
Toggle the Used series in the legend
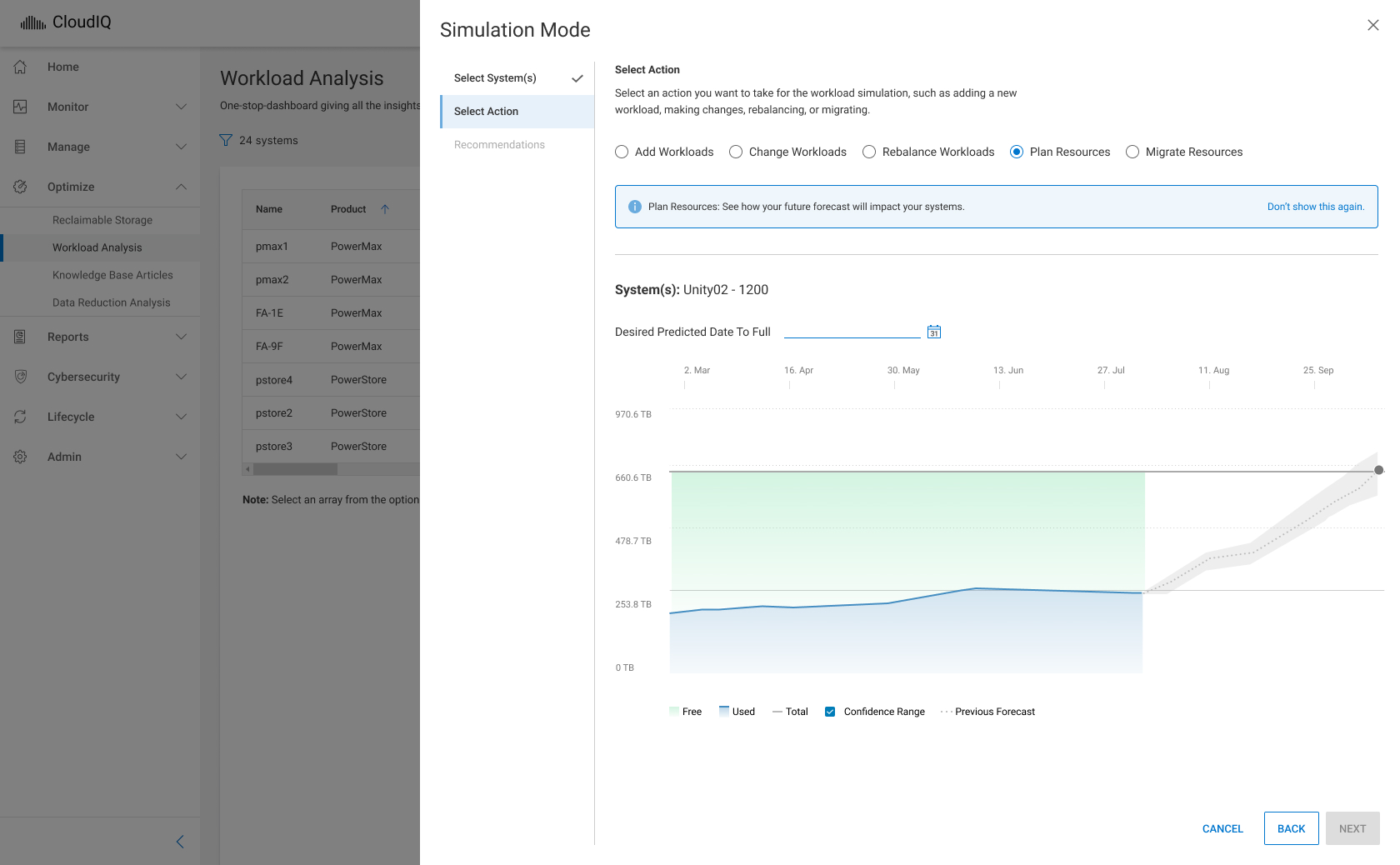(x=737, y=712)
